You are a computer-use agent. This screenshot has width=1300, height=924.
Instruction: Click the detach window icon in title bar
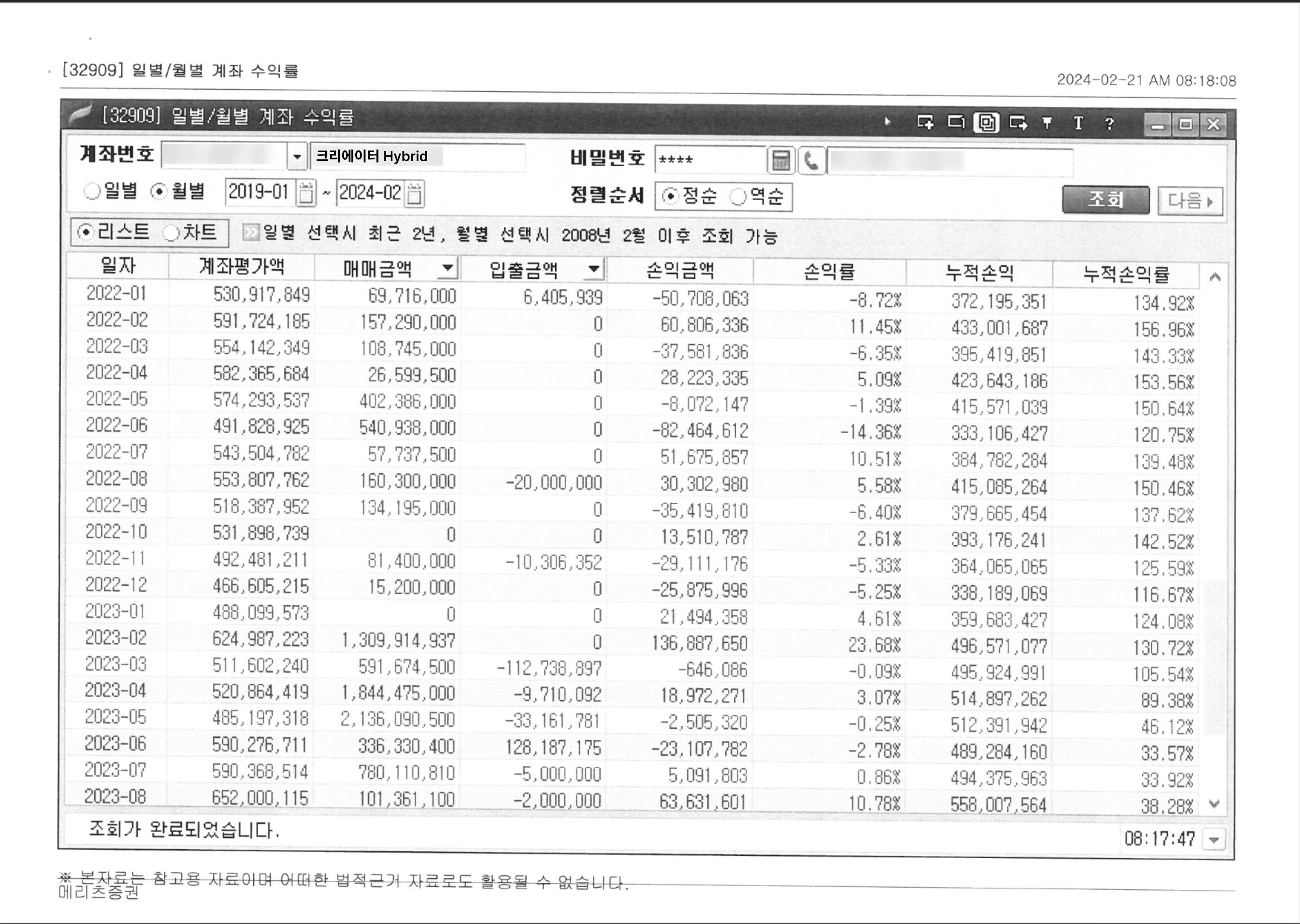956,122
